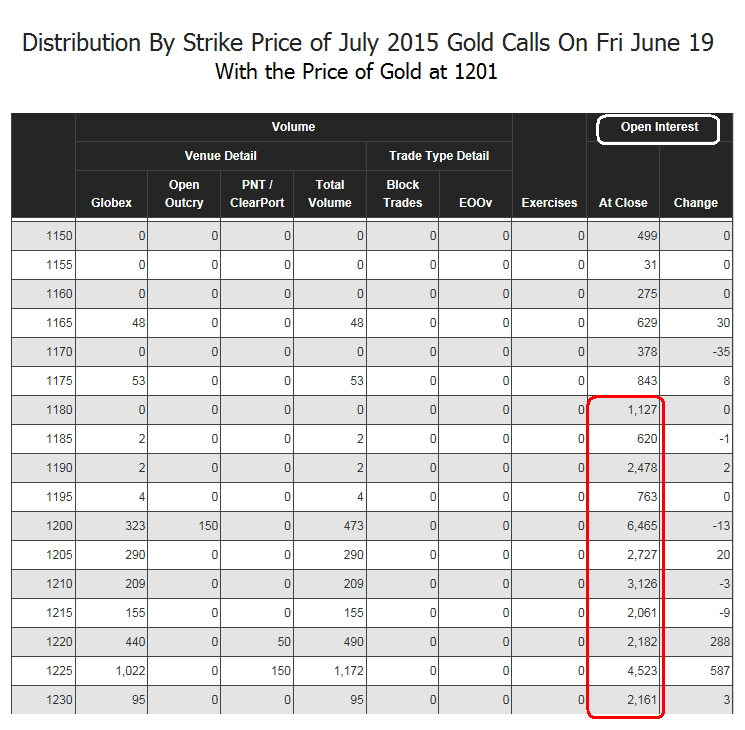Screen dimensions: 745x730
Task: Select the Open Outcry column header
Action: coord(184,193)
